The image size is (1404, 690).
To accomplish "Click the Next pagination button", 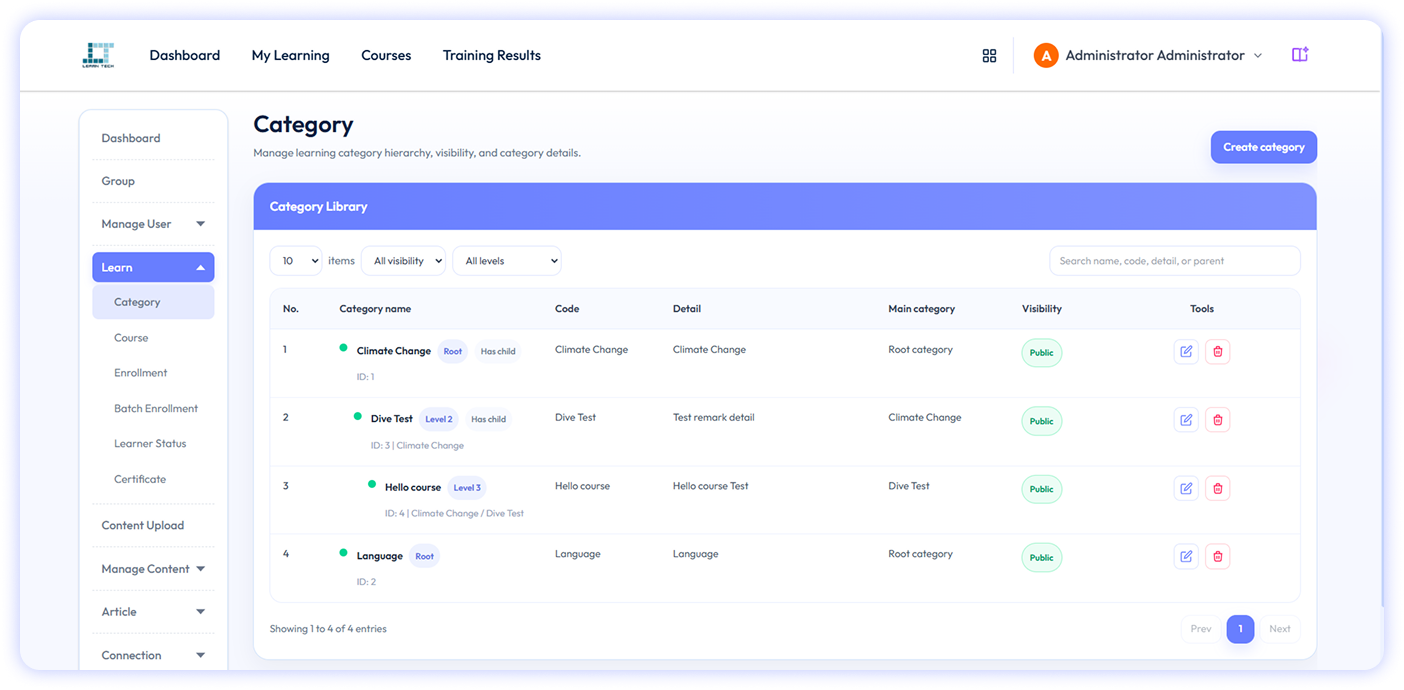I will 1280,629.
